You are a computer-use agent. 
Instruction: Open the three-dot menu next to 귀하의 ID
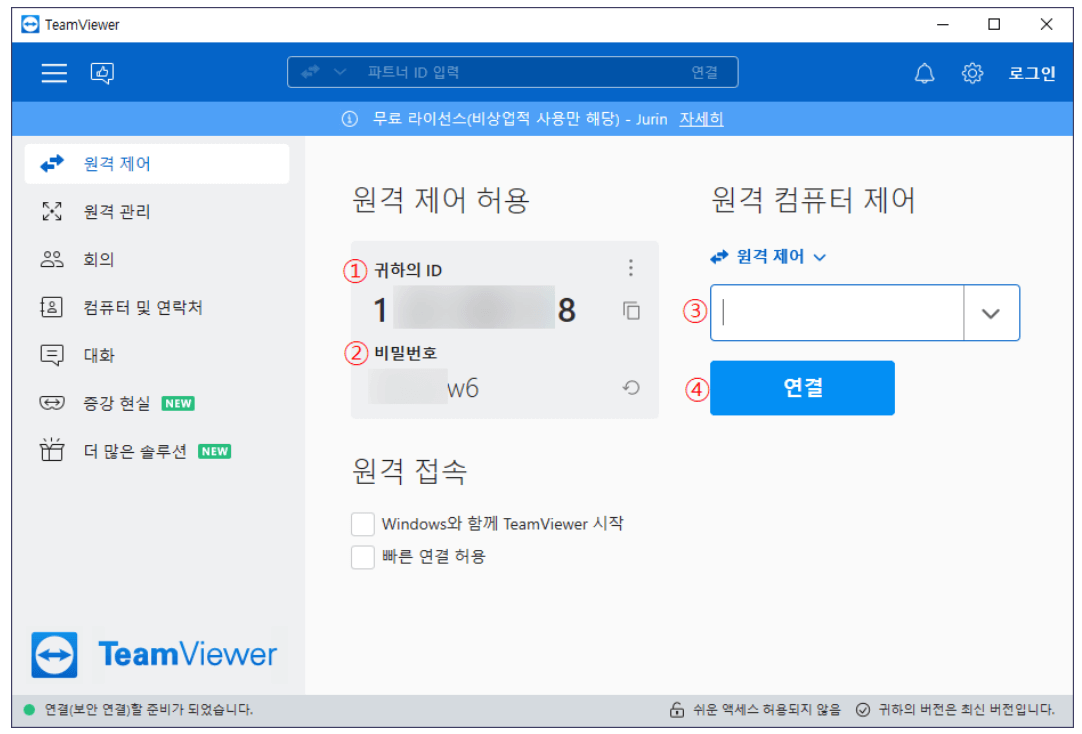631,267
